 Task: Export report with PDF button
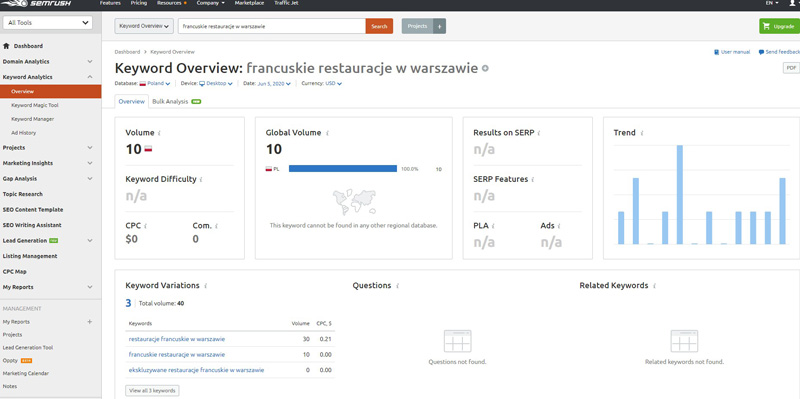pyautogui.click(x=791, y=68)
